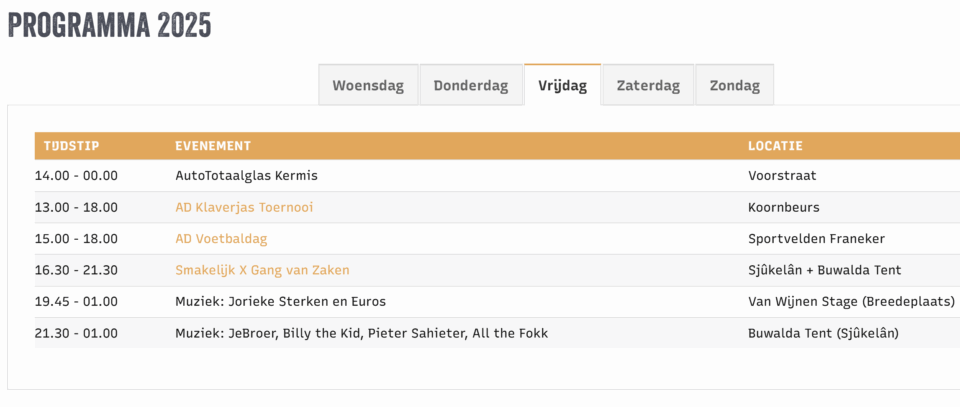
Task: Follow the AD Voetbaldag link
Action: (221, 239)
